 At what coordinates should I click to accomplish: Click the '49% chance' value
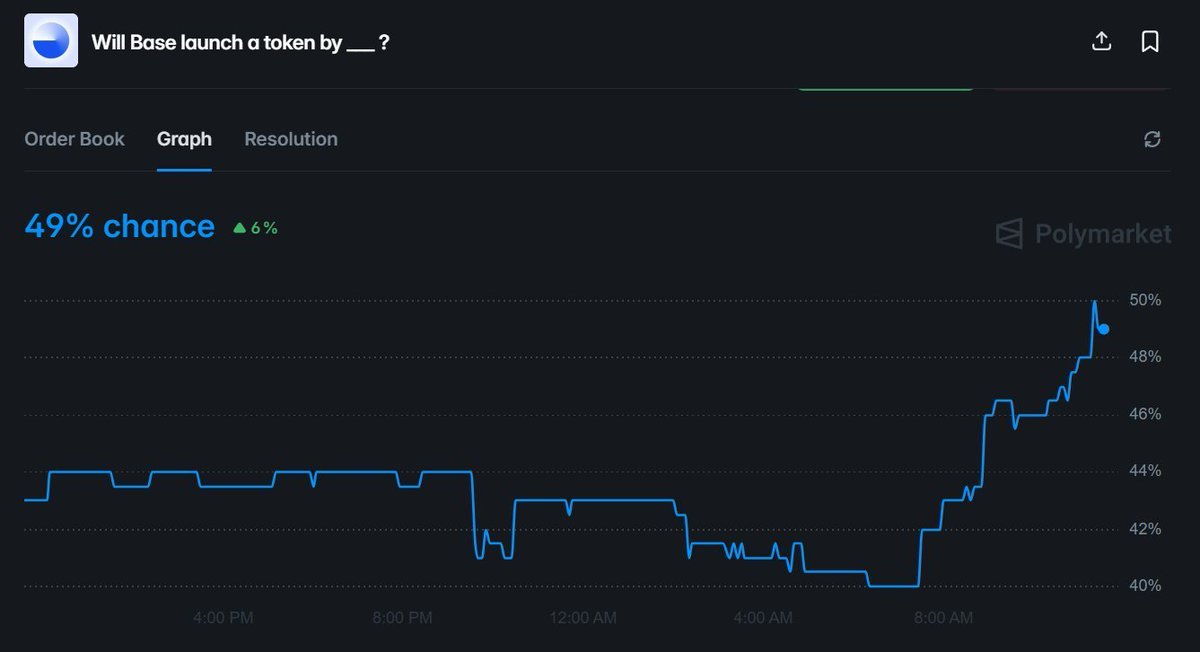[x=119, y=227]
